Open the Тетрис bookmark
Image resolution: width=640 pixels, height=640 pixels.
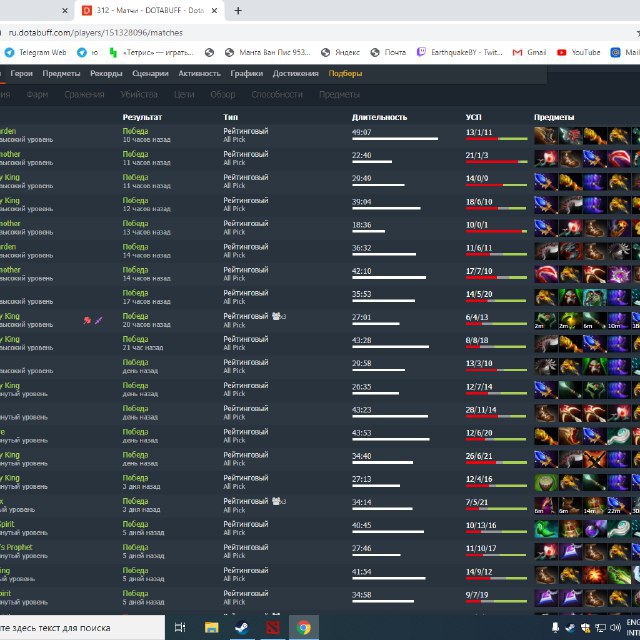(x=151, y=52)
